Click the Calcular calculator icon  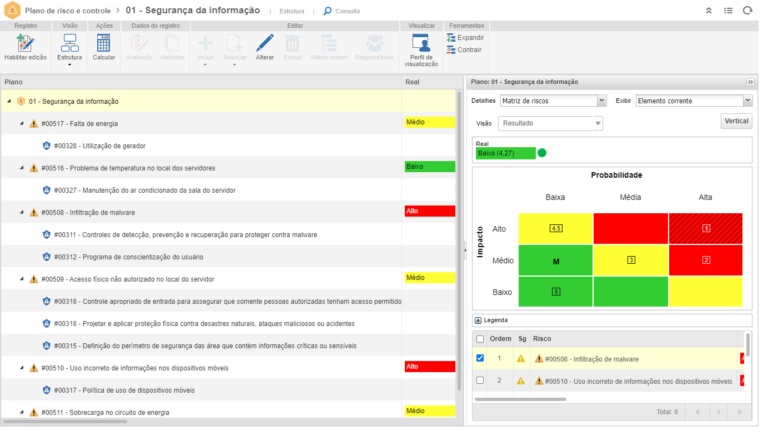pos(103,44)
